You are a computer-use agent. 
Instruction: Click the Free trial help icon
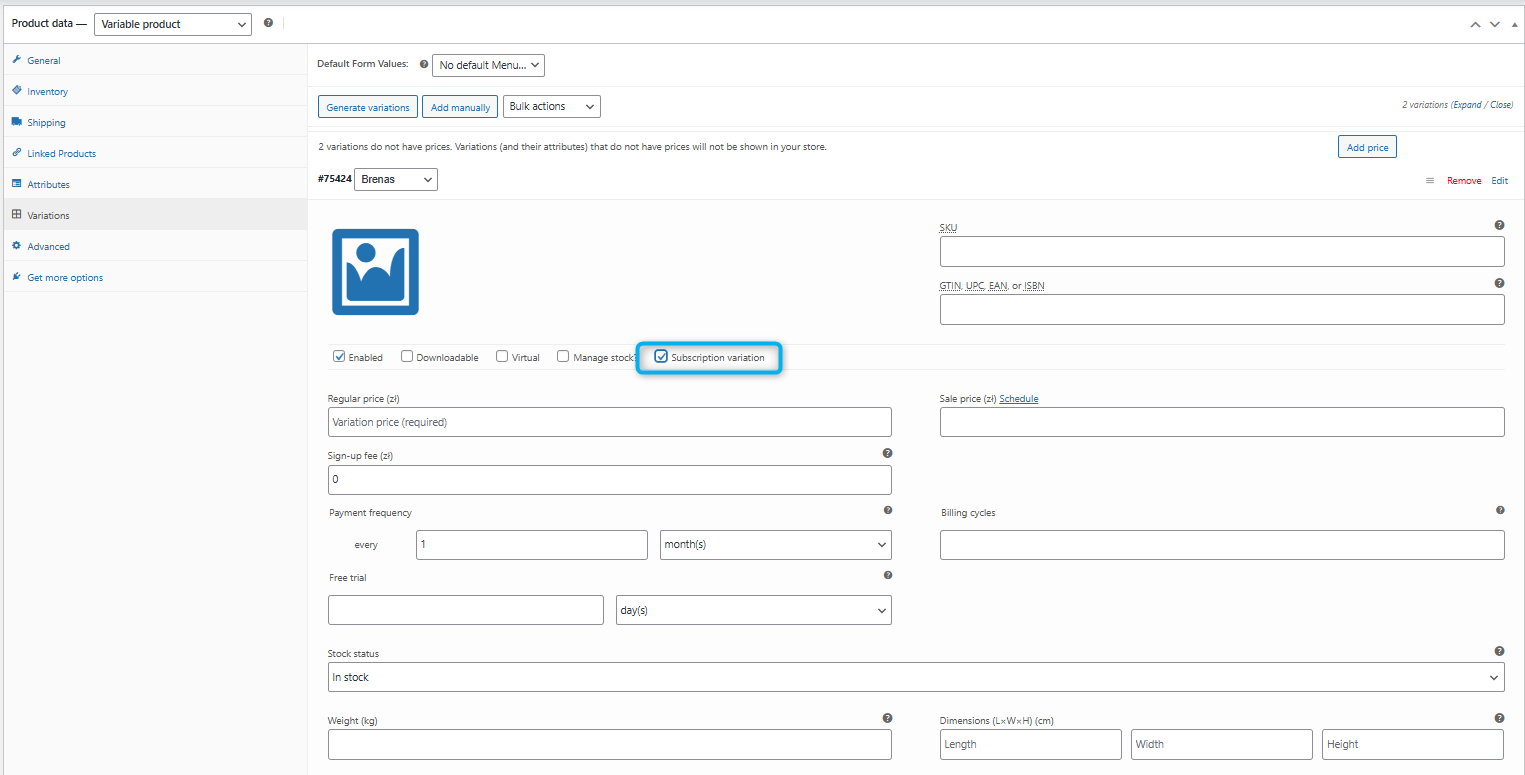click(x=887, y=575)
